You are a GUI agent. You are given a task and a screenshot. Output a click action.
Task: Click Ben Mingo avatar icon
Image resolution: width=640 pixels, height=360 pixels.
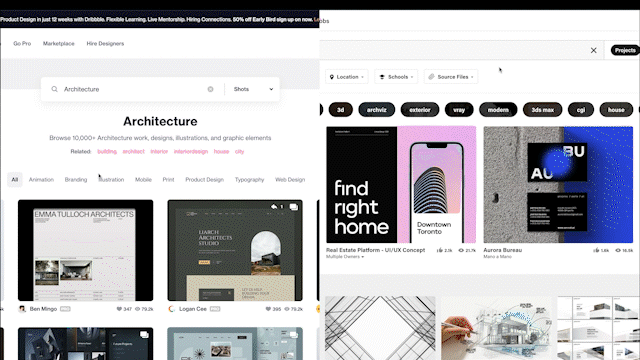coord(22,309)
